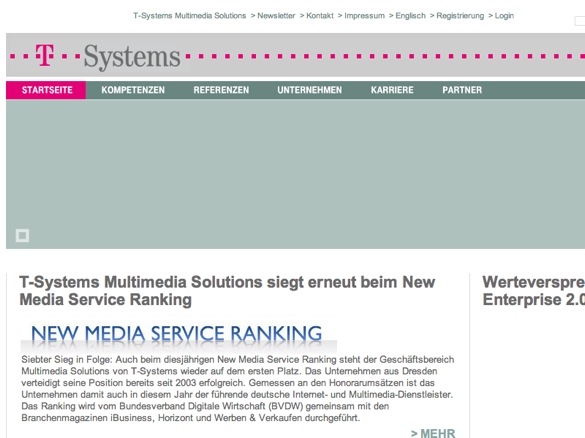Viewport: 585px width, 438px height.
Task: Click the Werteversprechen Enterprise 2.0 headline
Action: (534, 291)
